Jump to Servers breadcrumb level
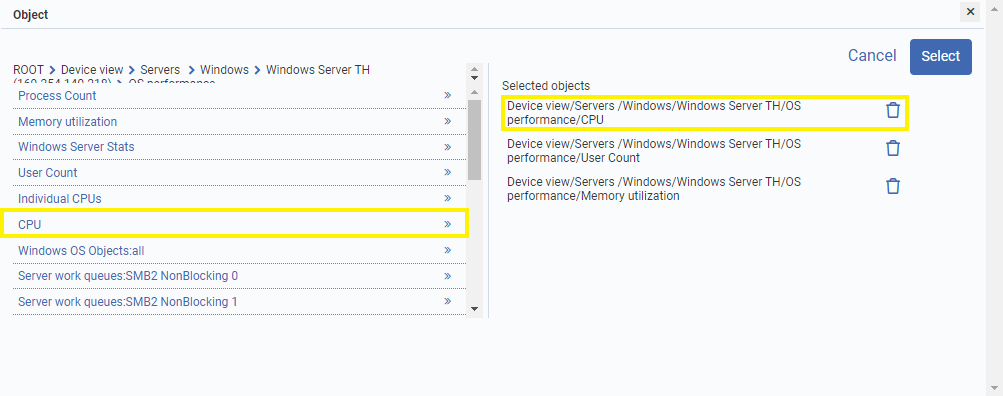Viewport: 1003px width, 396px height. [x=160, y=70]
